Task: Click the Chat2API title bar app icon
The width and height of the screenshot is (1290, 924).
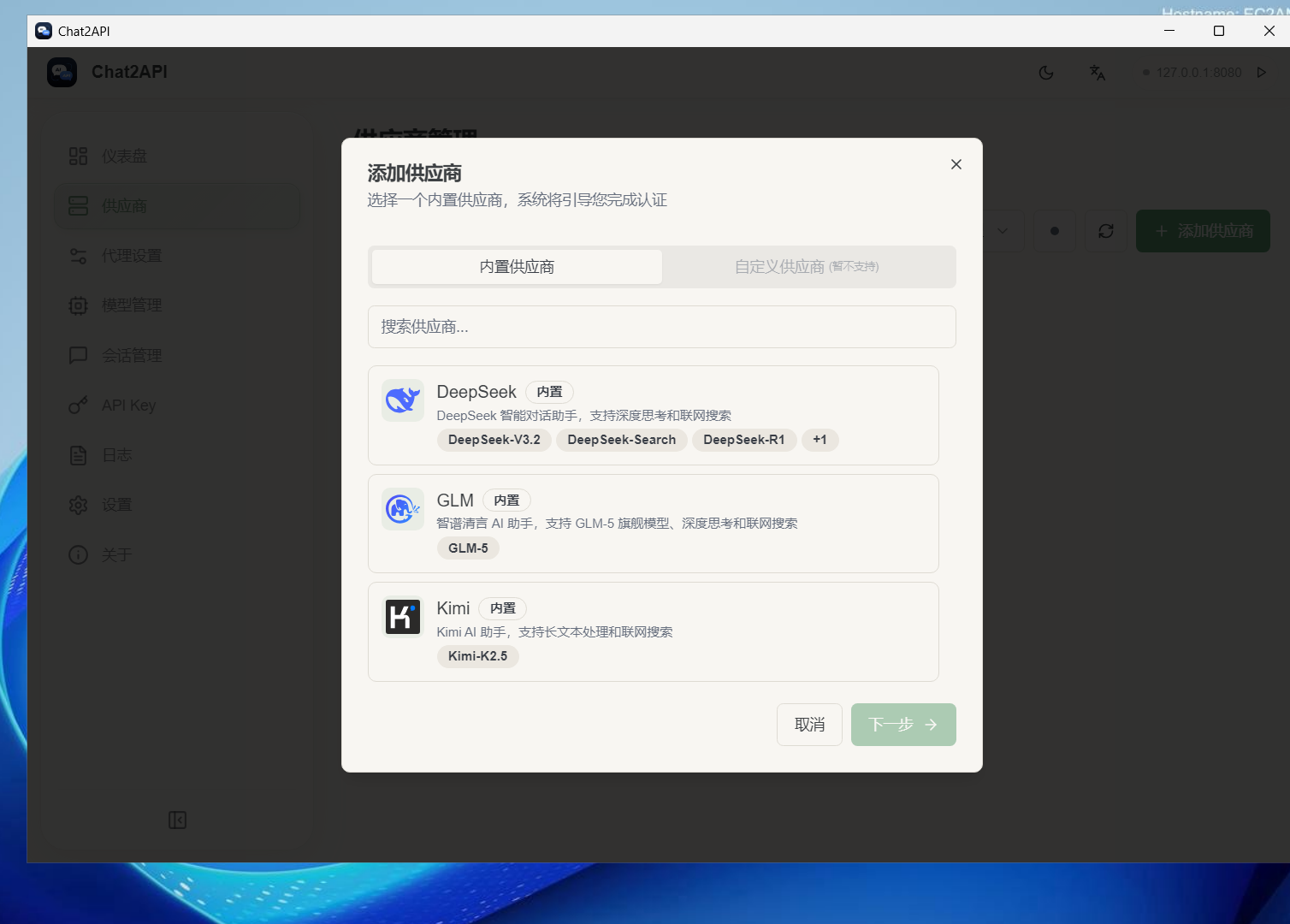Action: tap(44, 31)
